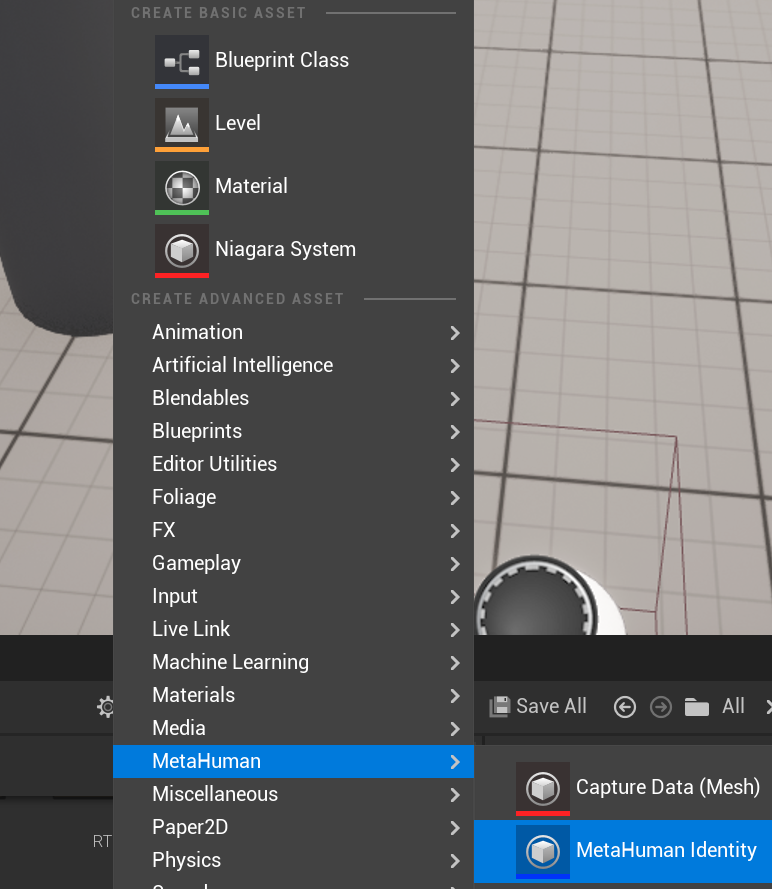The height and width of the screenshot is (889, 772).
Task: Open the Blueprints submenu
Action: click(x=294, y=431)
